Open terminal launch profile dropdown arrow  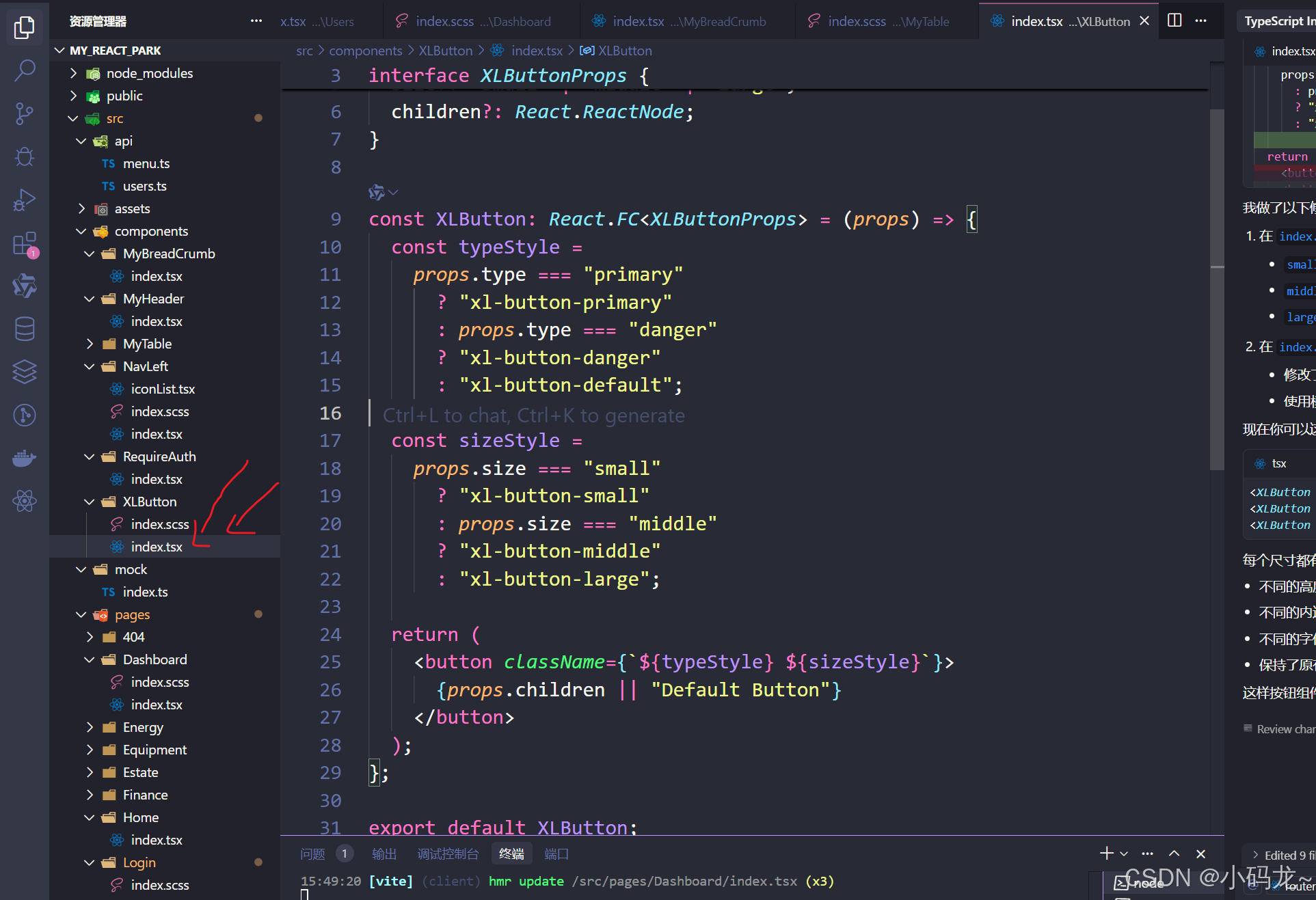pyautogui.click(x=1124, y=854)
